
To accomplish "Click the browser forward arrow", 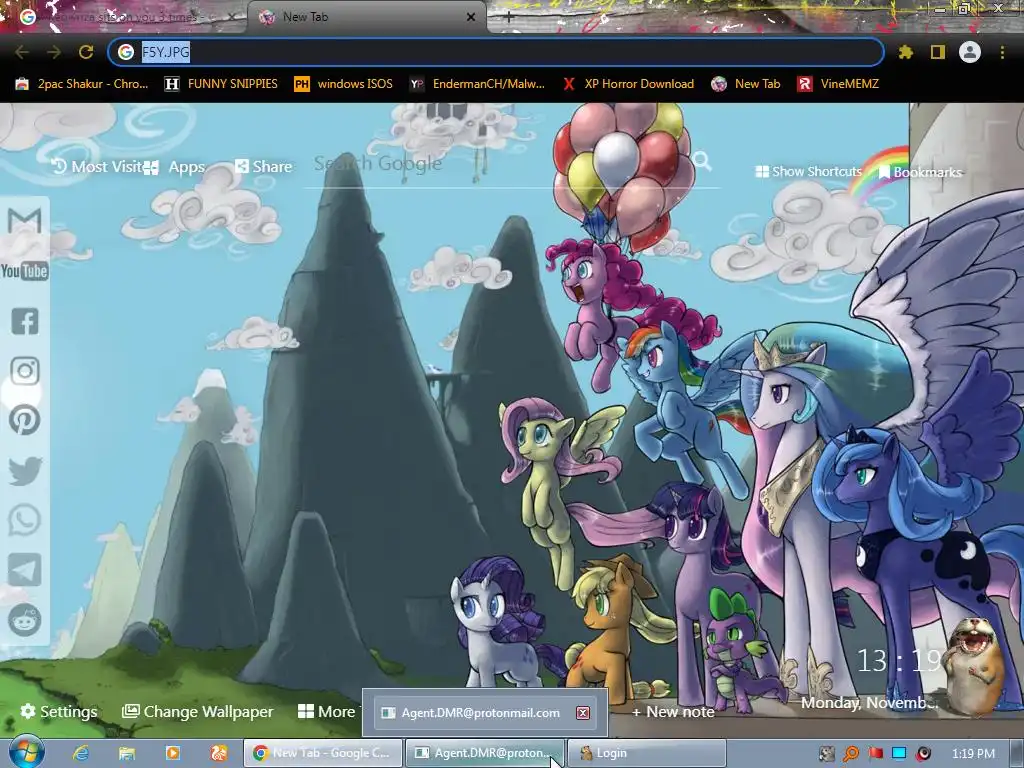I will coord(54,52).
